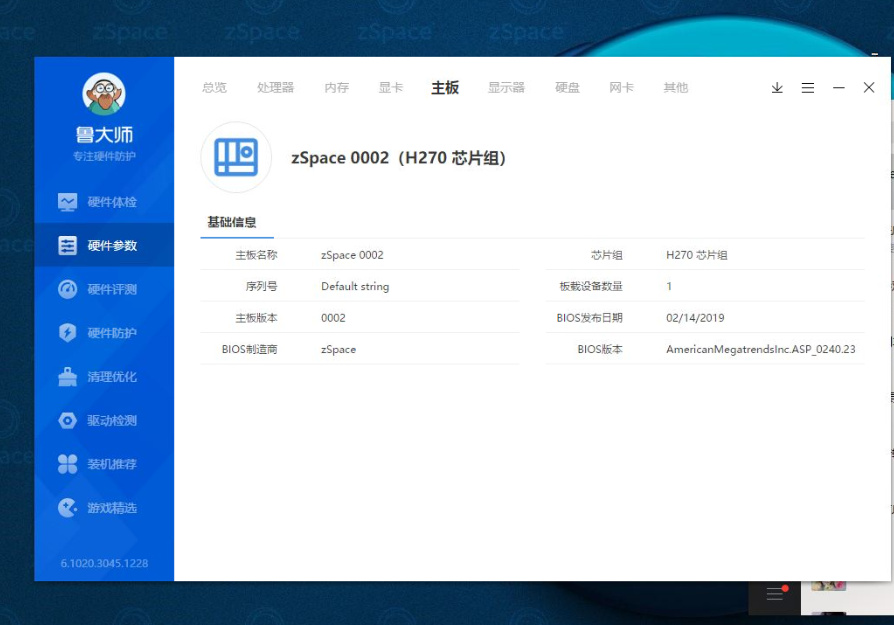Click the 鲁大师 app name text
Screen dimensions: 894x625
[x=104, y=135]
